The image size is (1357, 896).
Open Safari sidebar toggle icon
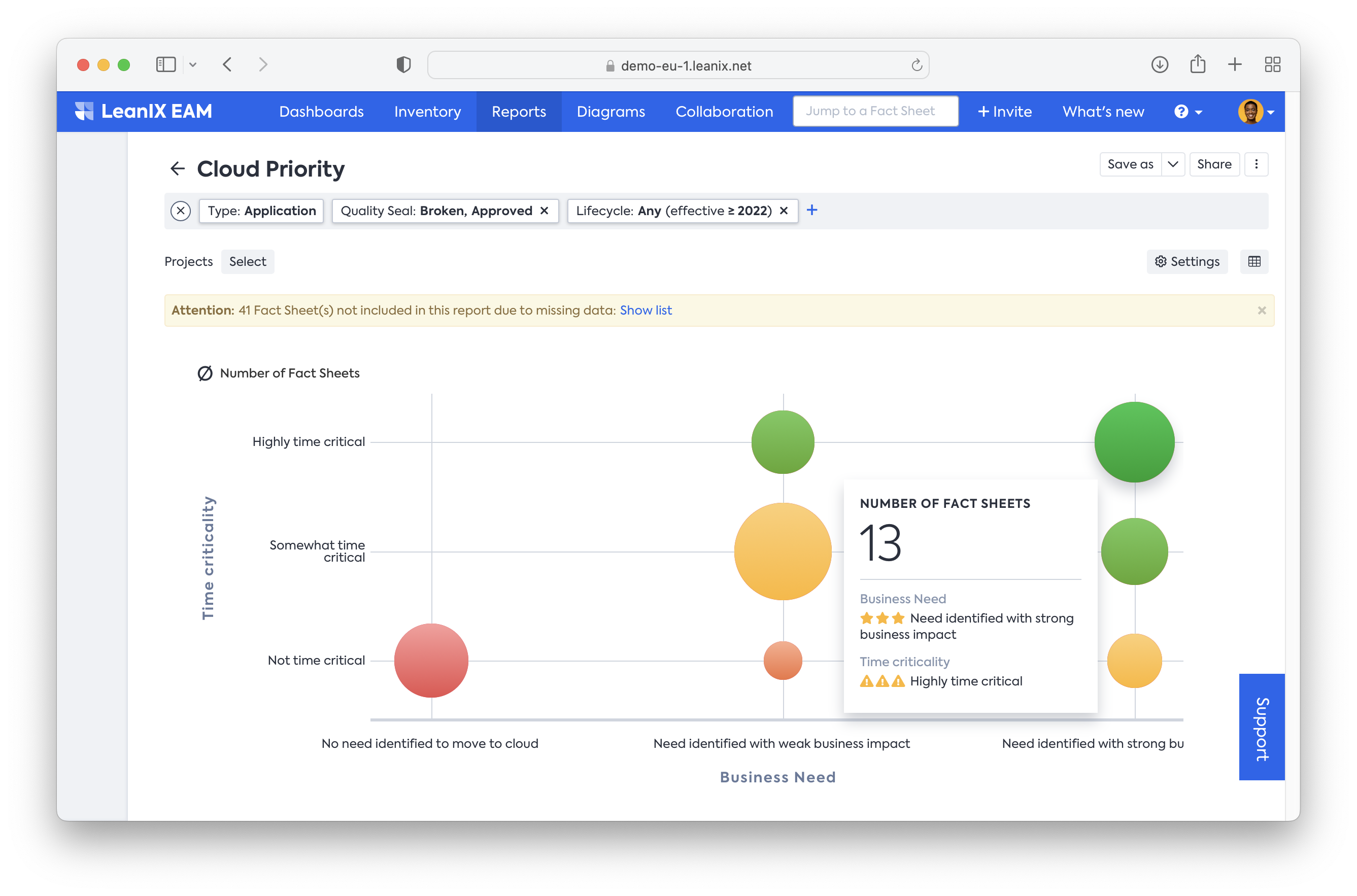(x=166, y=64)
